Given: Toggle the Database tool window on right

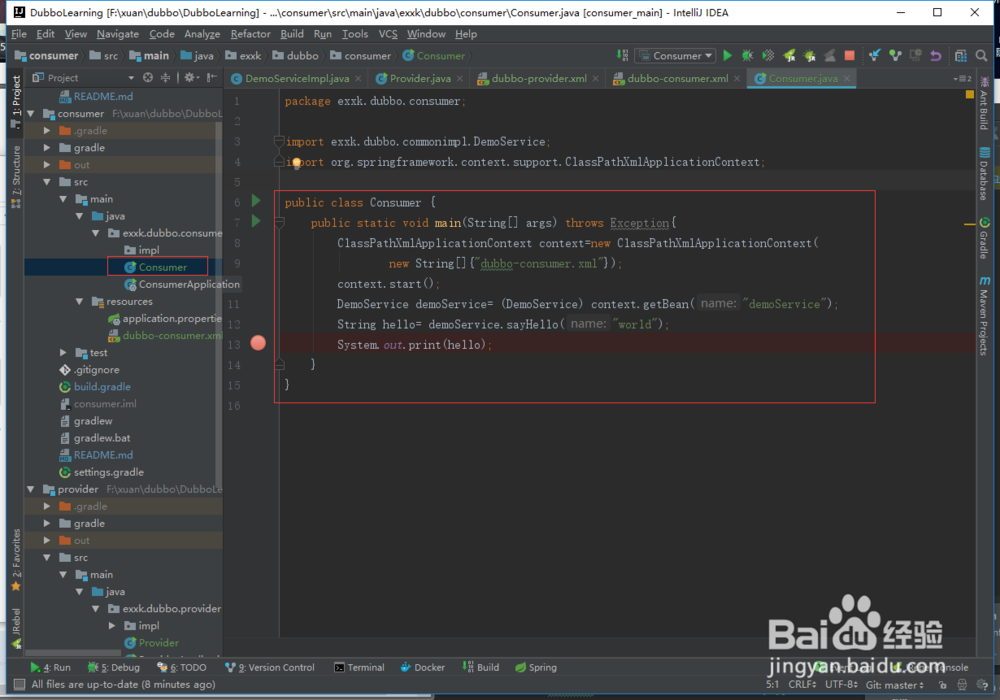Looking at the screenshot, I should [x=984, y=173].
